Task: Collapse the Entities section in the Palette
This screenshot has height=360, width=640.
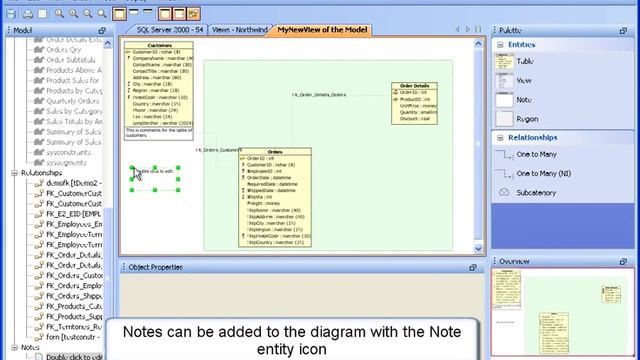Action: [500, 45]
